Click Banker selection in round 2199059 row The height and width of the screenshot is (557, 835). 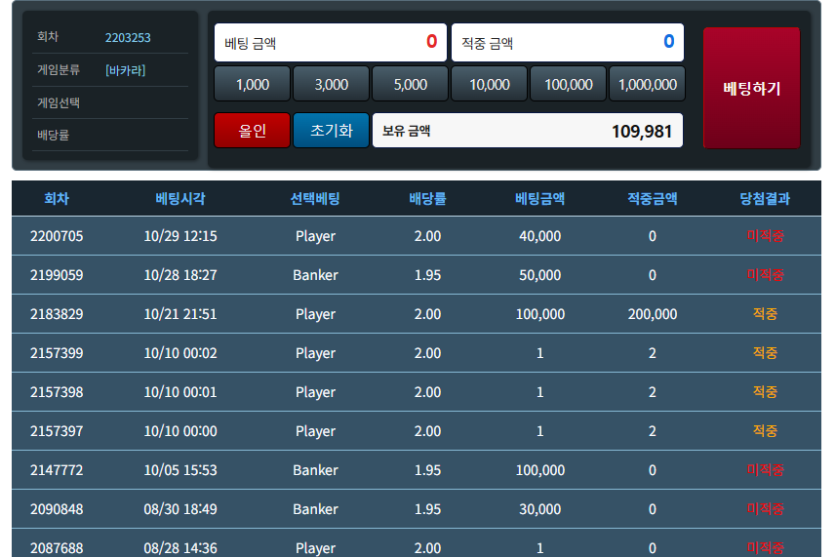pos(315,275)
